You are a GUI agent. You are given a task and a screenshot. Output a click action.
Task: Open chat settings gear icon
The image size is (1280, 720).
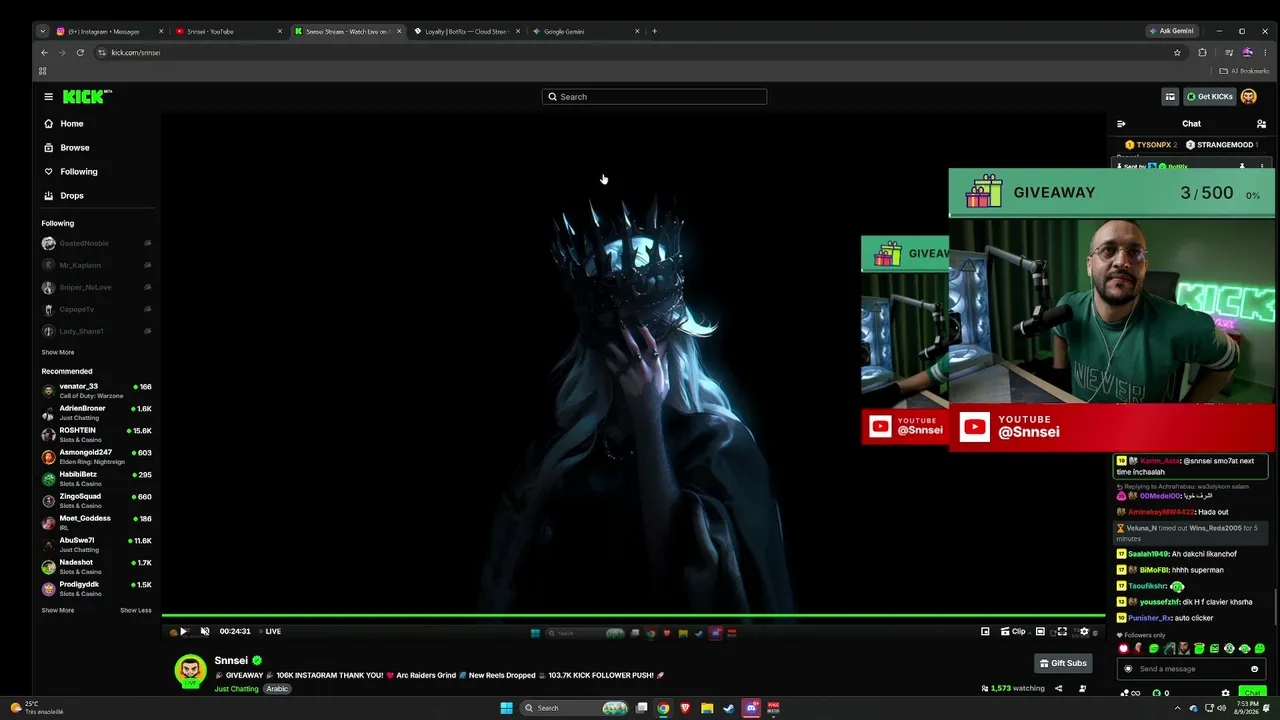click(x=1225, y=693)
